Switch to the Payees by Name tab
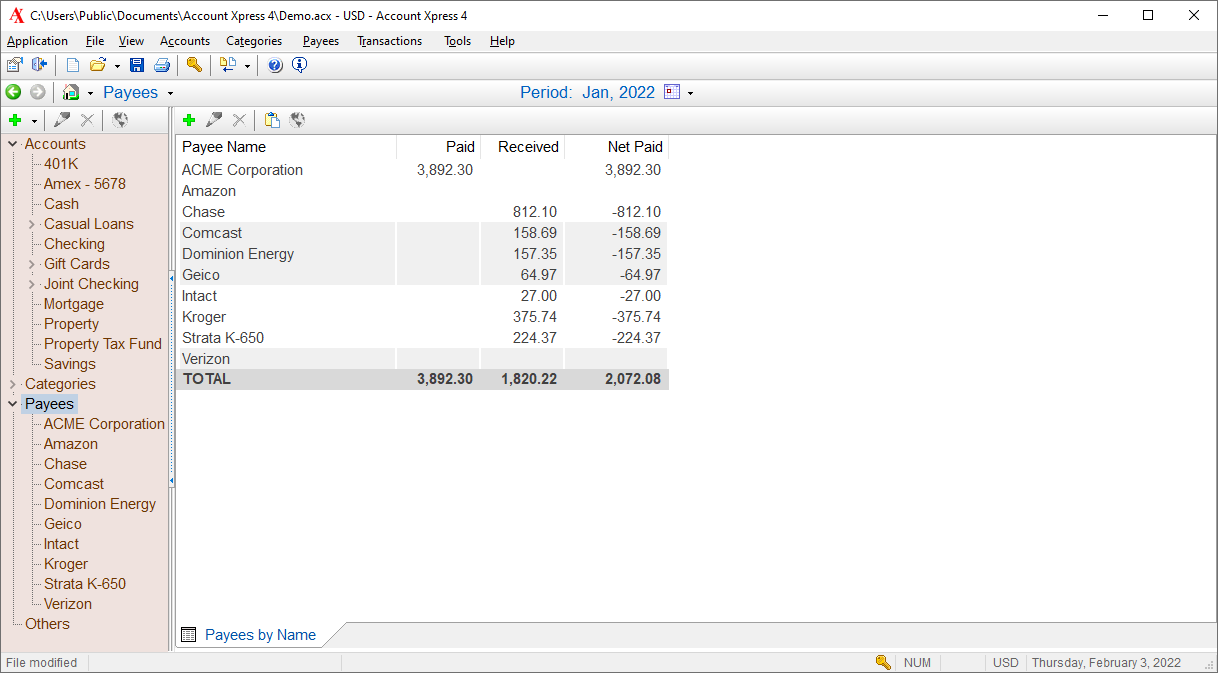This screenshot has height=673, width=1218. click(259, 635)
